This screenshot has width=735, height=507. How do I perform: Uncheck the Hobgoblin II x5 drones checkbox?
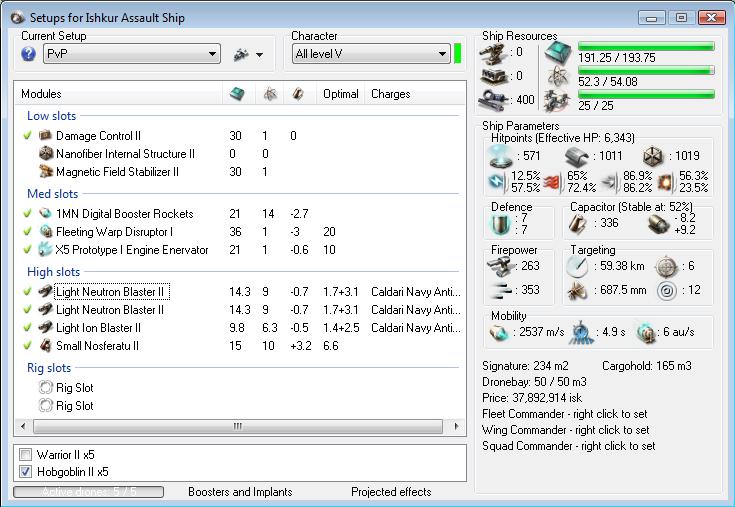[26, 471]
